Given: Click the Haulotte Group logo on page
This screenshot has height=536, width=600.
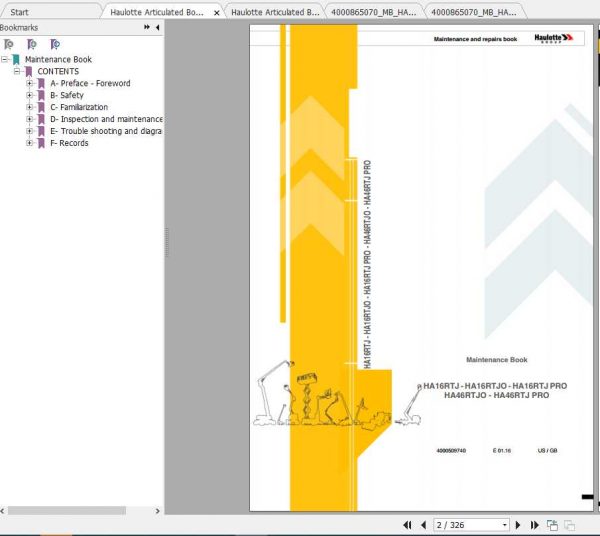Looking at the screenshot, I should click(553, 38).
